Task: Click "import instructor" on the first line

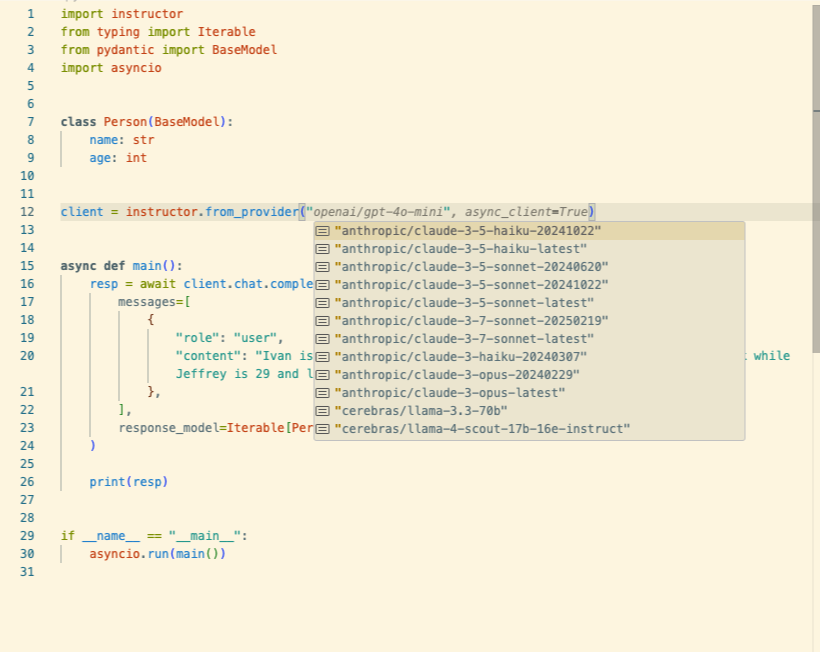Action: point(121,14)
